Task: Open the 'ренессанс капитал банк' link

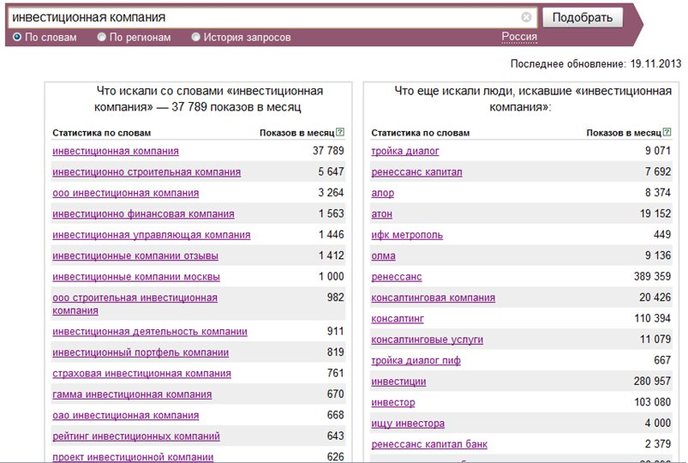Action: tap(429, 444)
